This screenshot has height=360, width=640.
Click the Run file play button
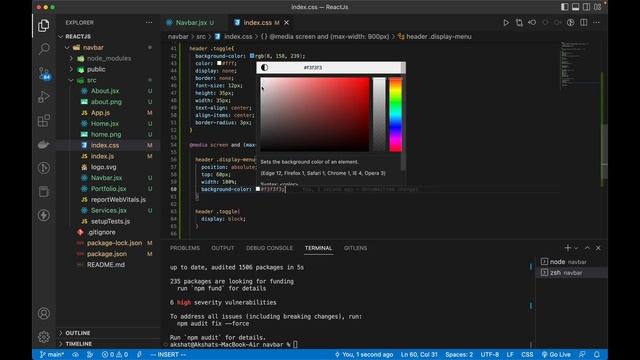[x=506, y=22]
